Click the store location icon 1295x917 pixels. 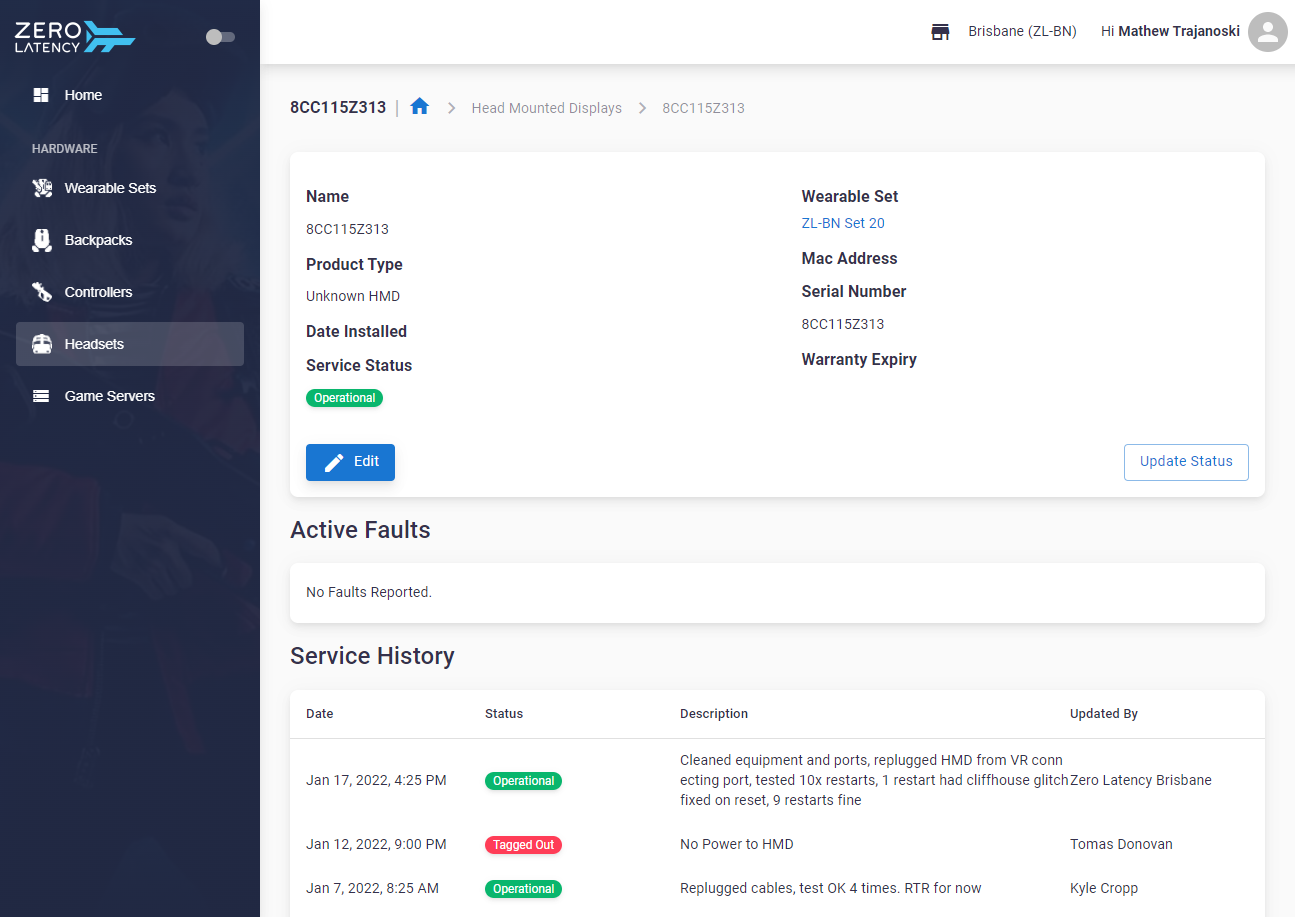940,32
